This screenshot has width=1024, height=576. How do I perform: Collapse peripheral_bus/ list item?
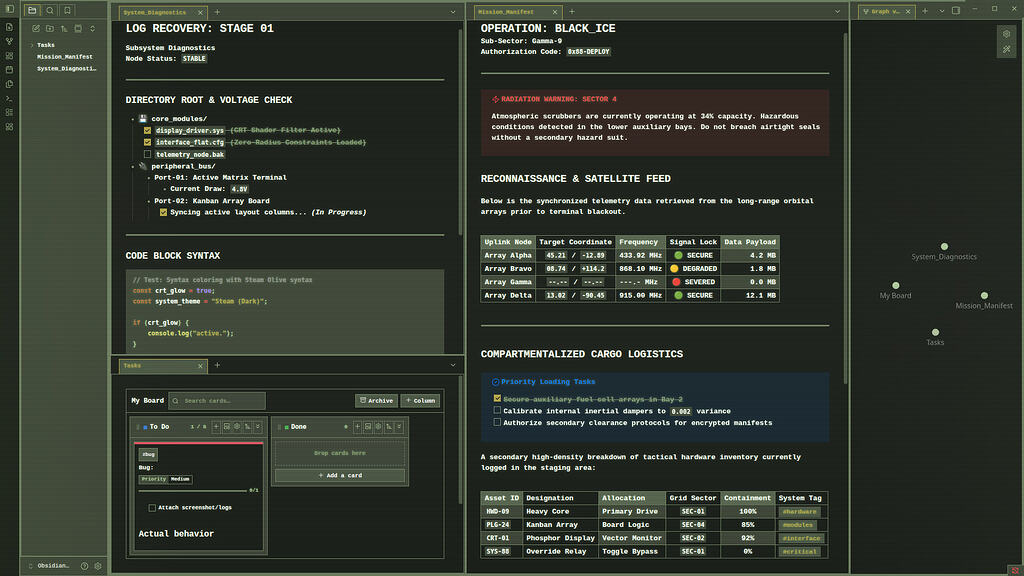coord(133,167)
